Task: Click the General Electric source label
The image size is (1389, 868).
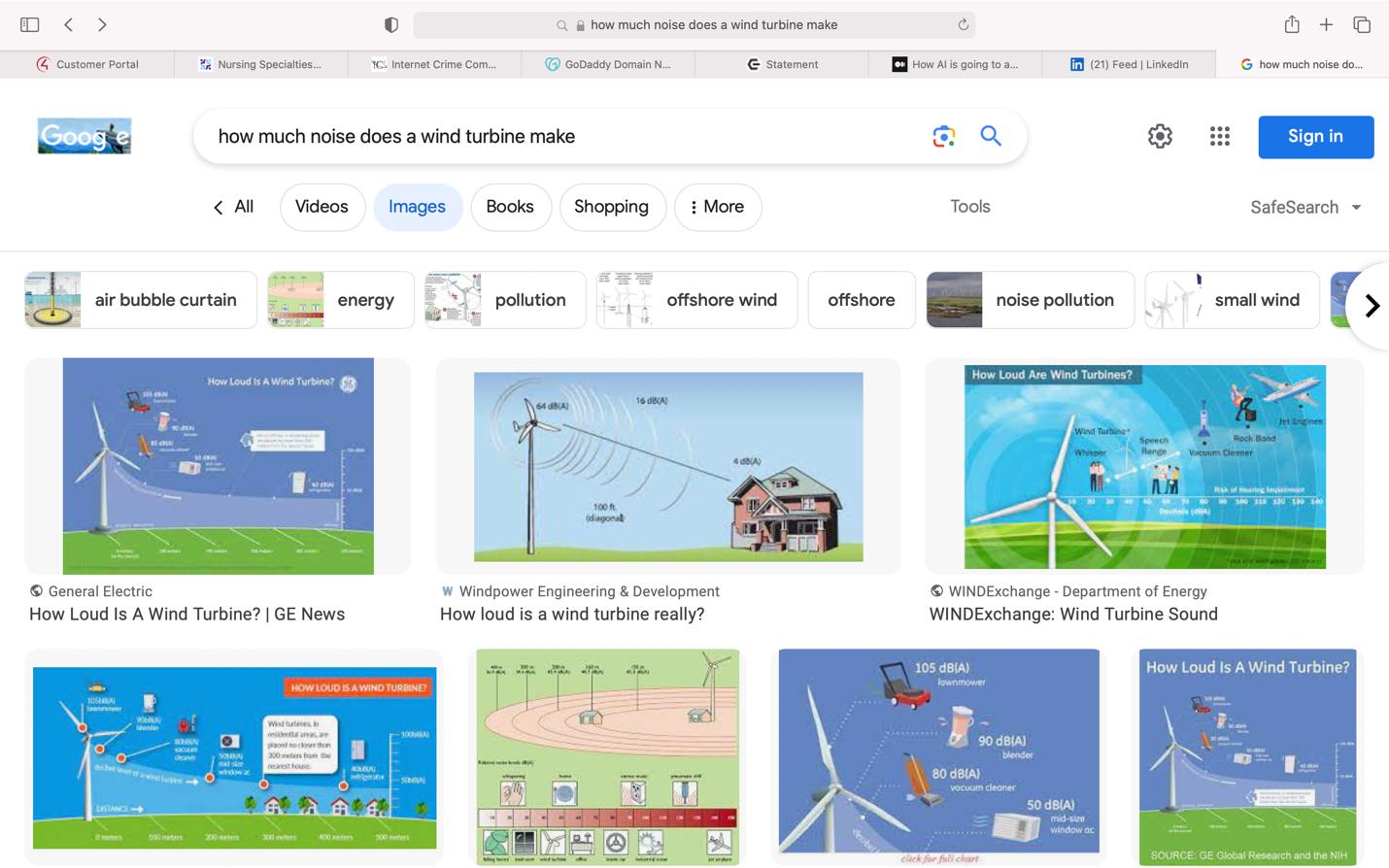Action: point(100,591)
